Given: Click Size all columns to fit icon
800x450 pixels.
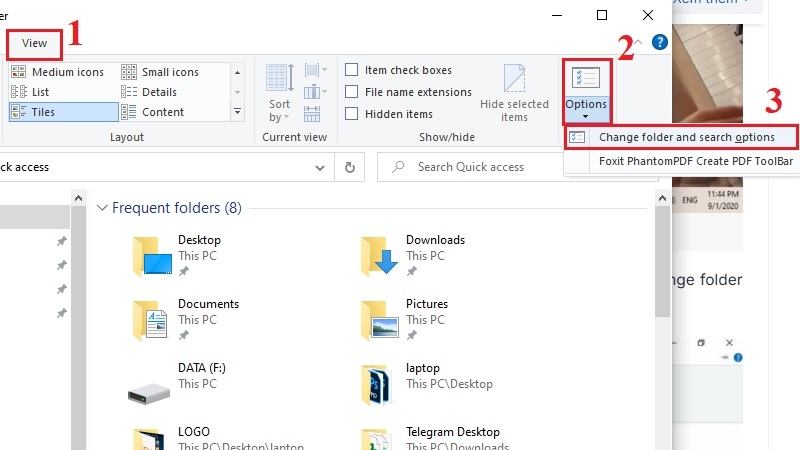Looking at the screenshot, I should (x=312, y=114).
